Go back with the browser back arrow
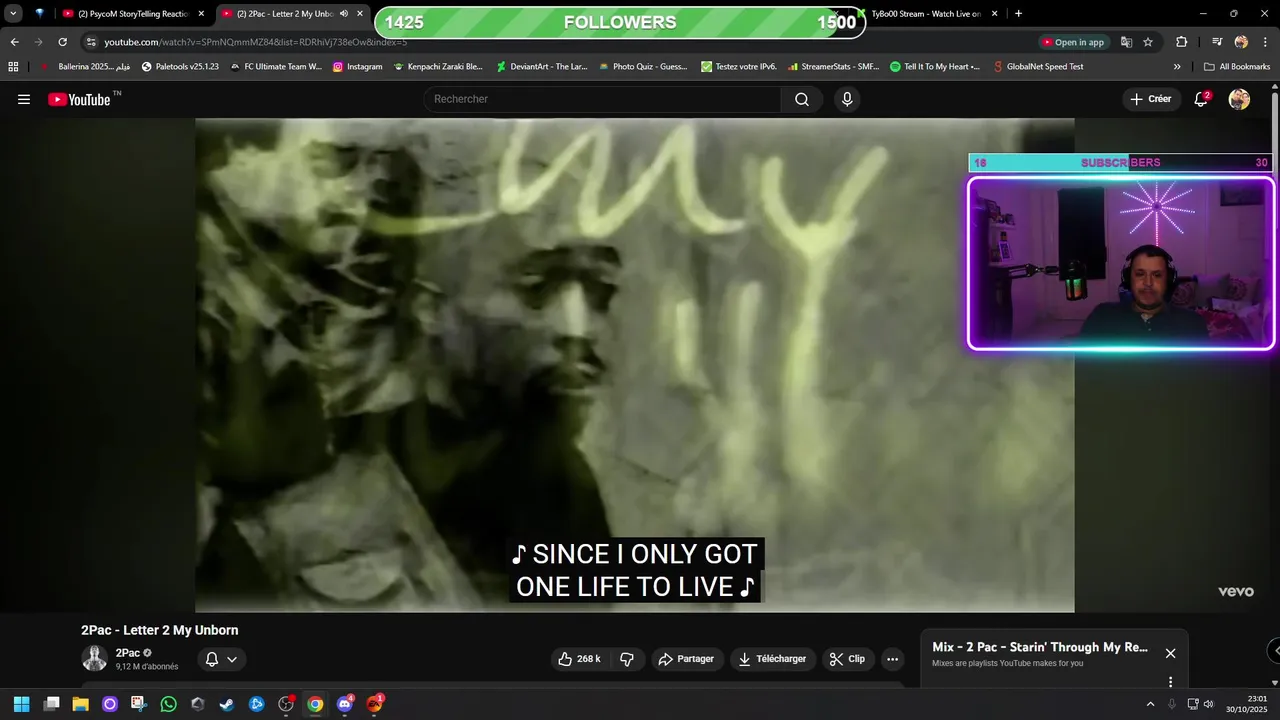Screen dimensions: 1280x720 click(14, 42)
